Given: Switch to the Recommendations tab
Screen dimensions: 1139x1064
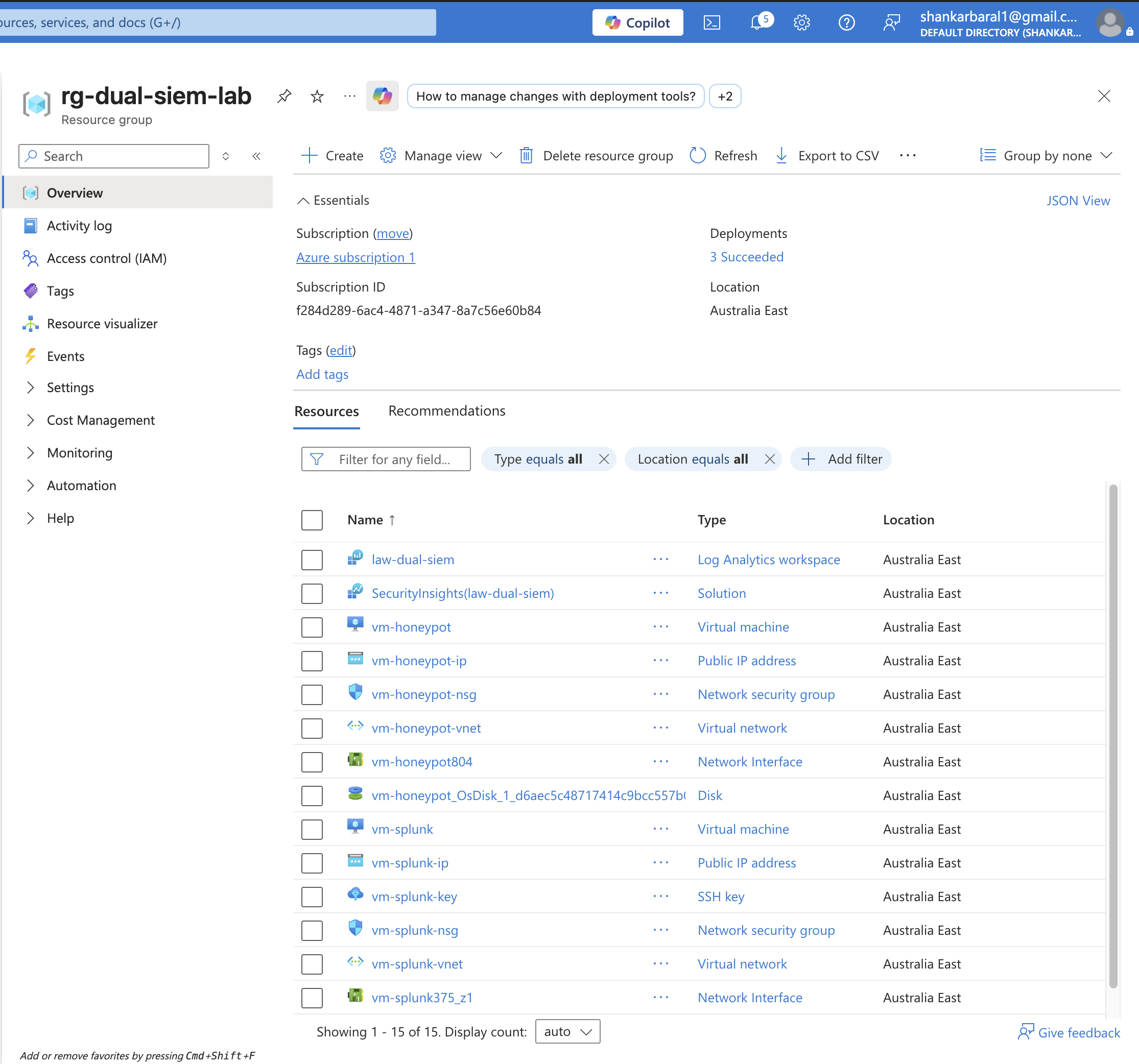Looking at the screenshot, I should (x=447, y=411).
